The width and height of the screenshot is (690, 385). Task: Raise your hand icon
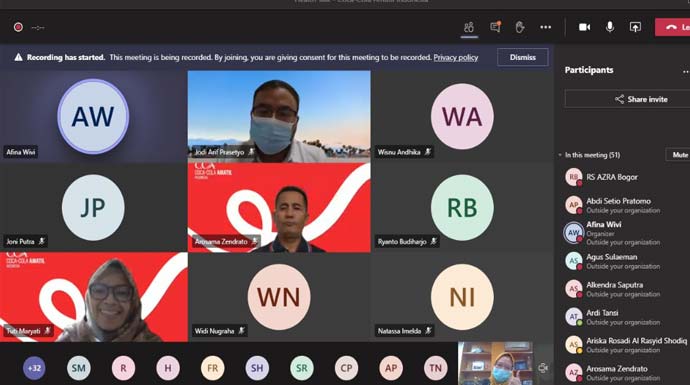[520, 27]
